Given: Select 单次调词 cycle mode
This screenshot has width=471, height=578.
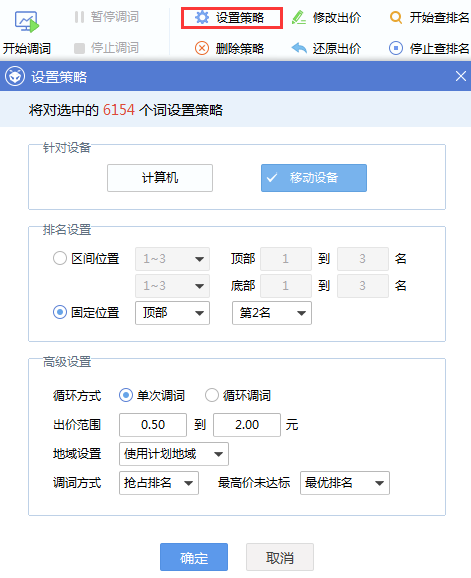Looking at the screenshot, I should point(126,396).
